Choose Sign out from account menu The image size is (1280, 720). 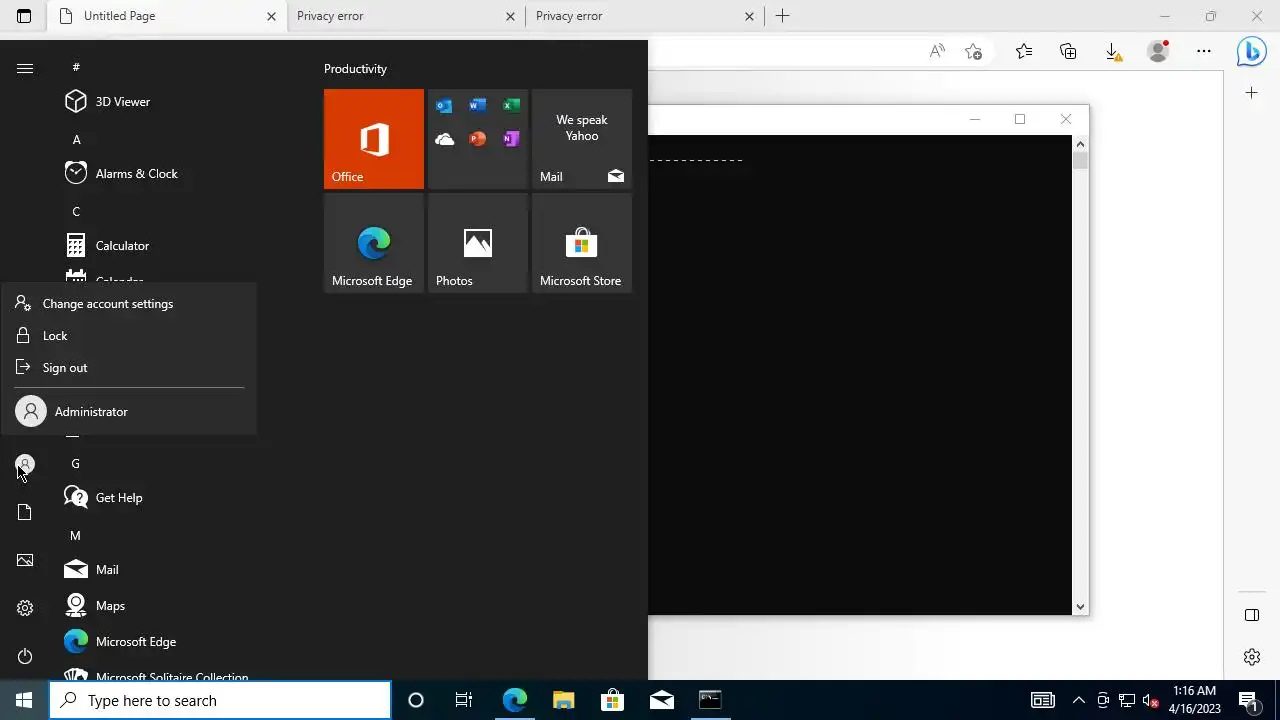(129, 368)
